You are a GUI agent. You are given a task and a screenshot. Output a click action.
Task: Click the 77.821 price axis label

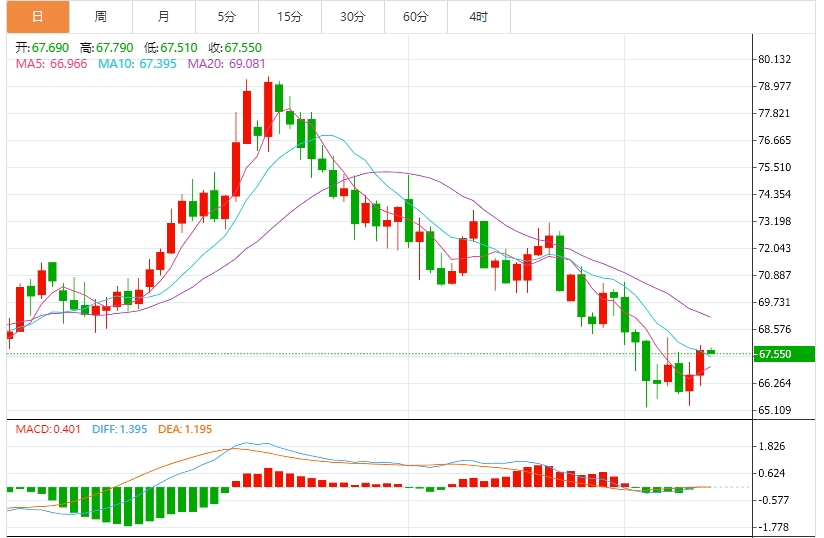(x=775, y=113)
